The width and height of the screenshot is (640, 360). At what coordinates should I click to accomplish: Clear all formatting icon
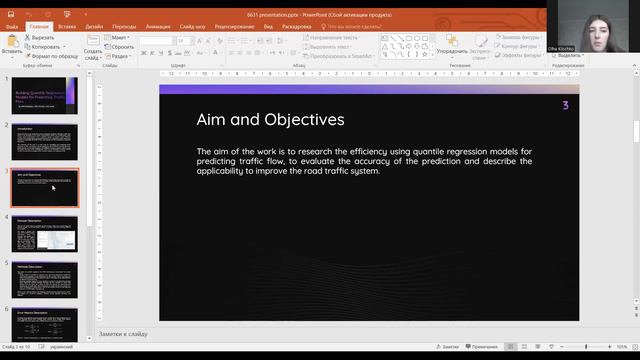(220, 41)
